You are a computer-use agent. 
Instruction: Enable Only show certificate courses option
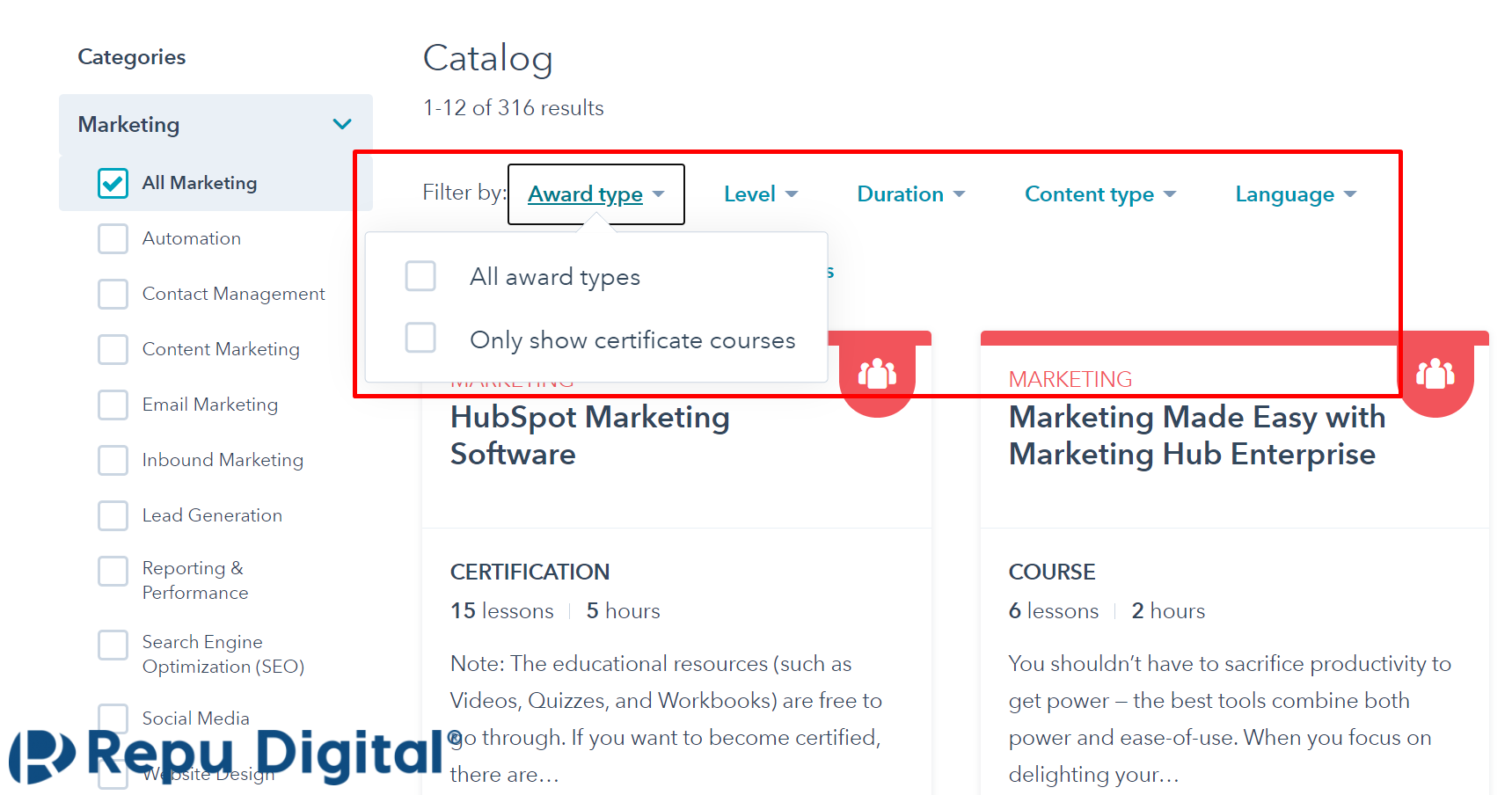point(420,337)
